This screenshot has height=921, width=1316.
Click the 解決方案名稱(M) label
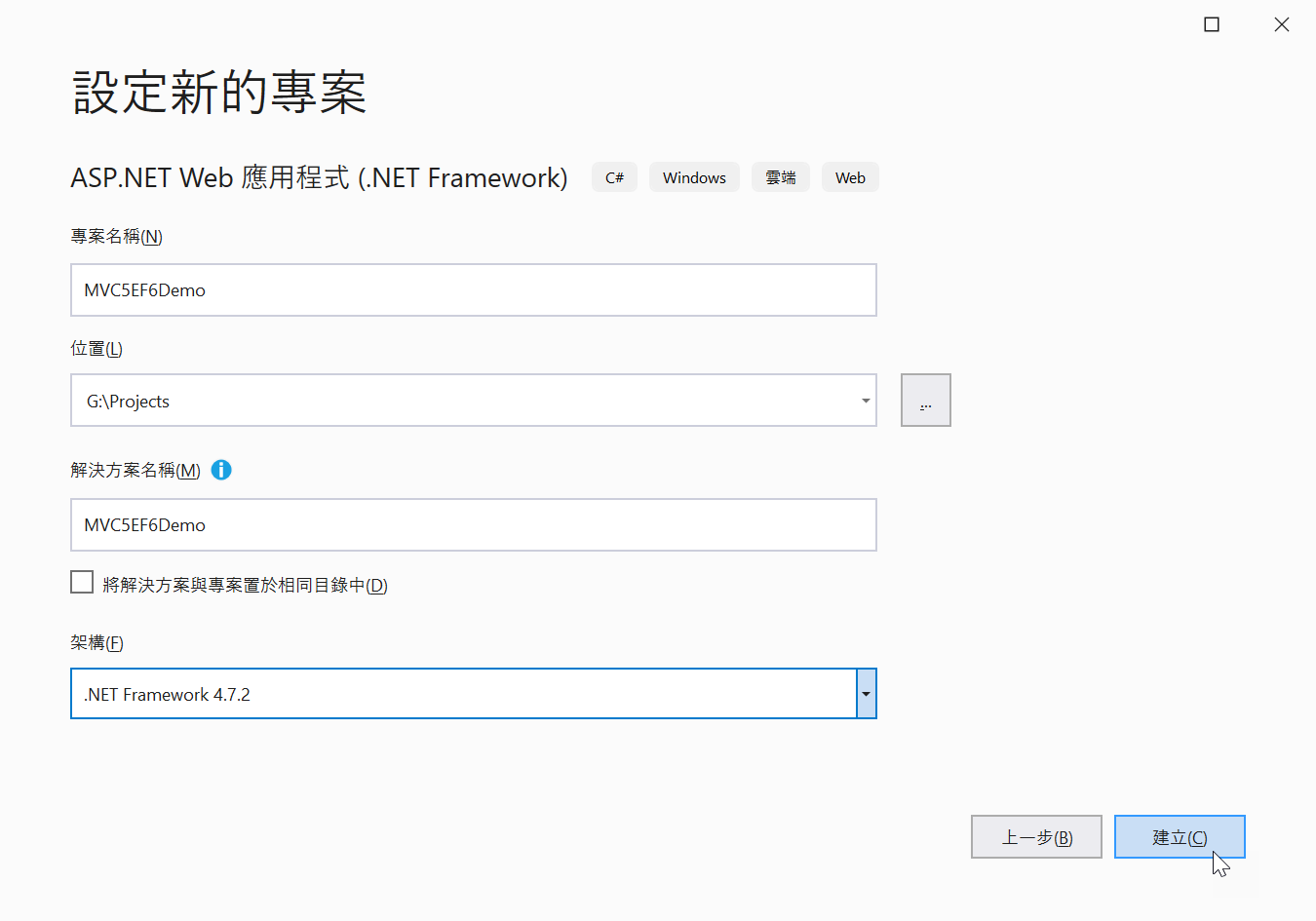pos(135,470)
